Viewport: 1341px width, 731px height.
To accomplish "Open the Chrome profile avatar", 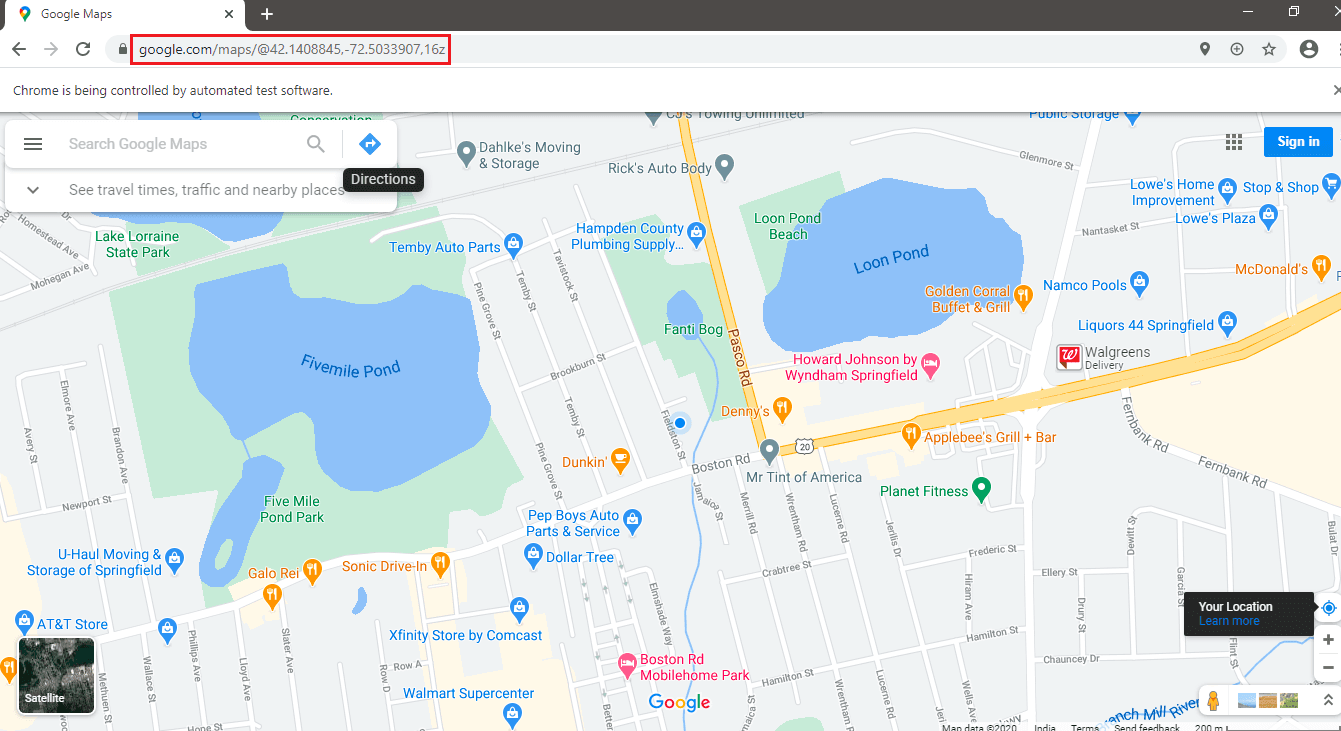I will [1309, 49].
